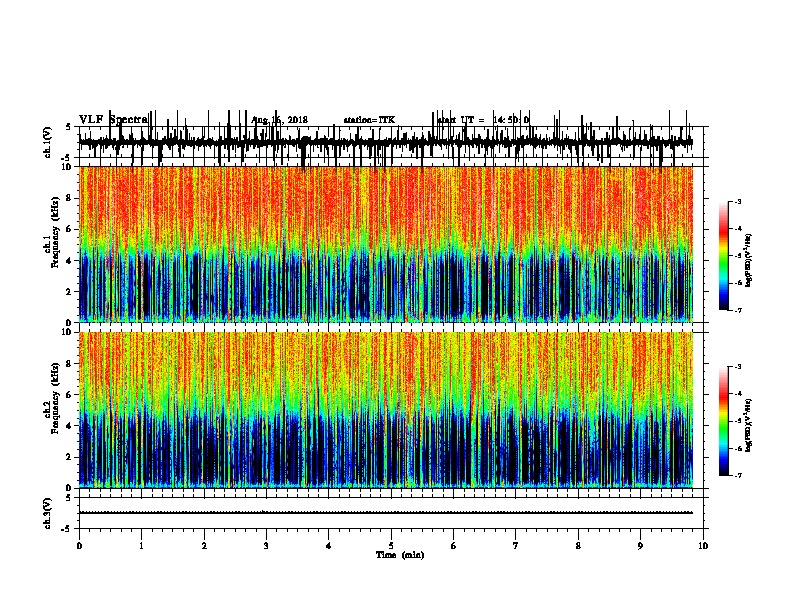Screen dimensions: 792x612
Task: Click the ch.1 spectrogram '8' kHz tick label
Action: coord(70,198)
